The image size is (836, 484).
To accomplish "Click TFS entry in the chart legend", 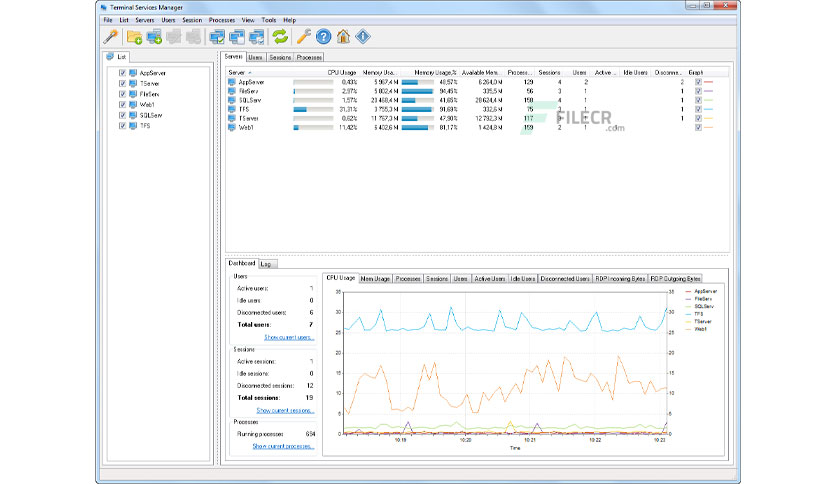I will (694, 314).
